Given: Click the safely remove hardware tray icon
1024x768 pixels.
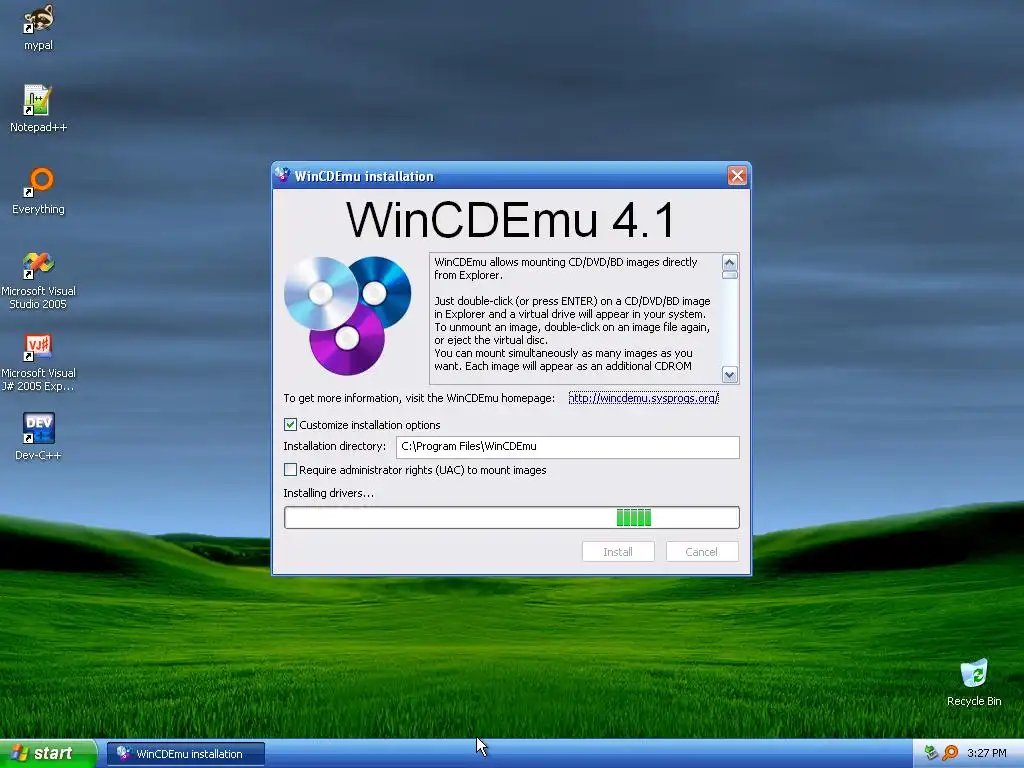Looking at the screenshot, I should pos(931,753).
